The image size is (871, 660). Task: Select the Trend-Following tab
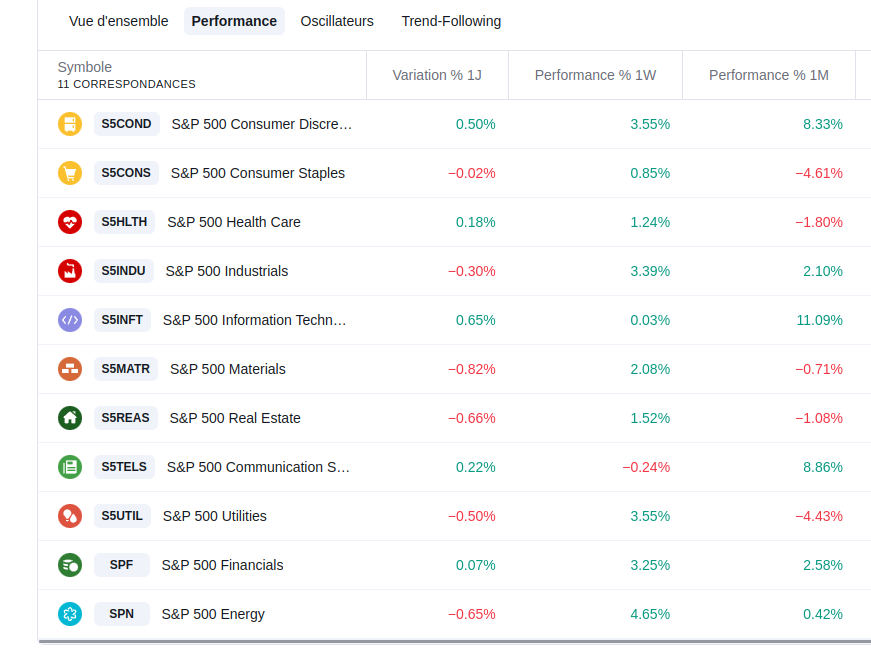coord(451,21)
